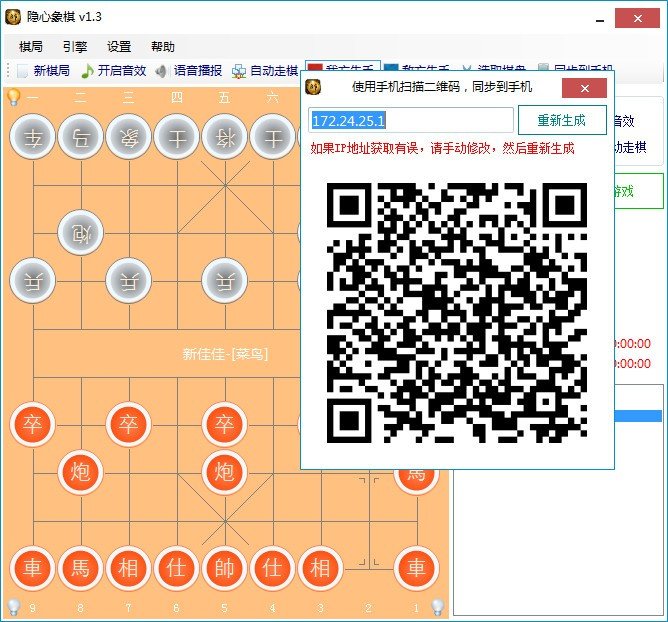Select the gray 士 in column 六
This screenshot has width=668, height=622.
(x=273, y=137)
